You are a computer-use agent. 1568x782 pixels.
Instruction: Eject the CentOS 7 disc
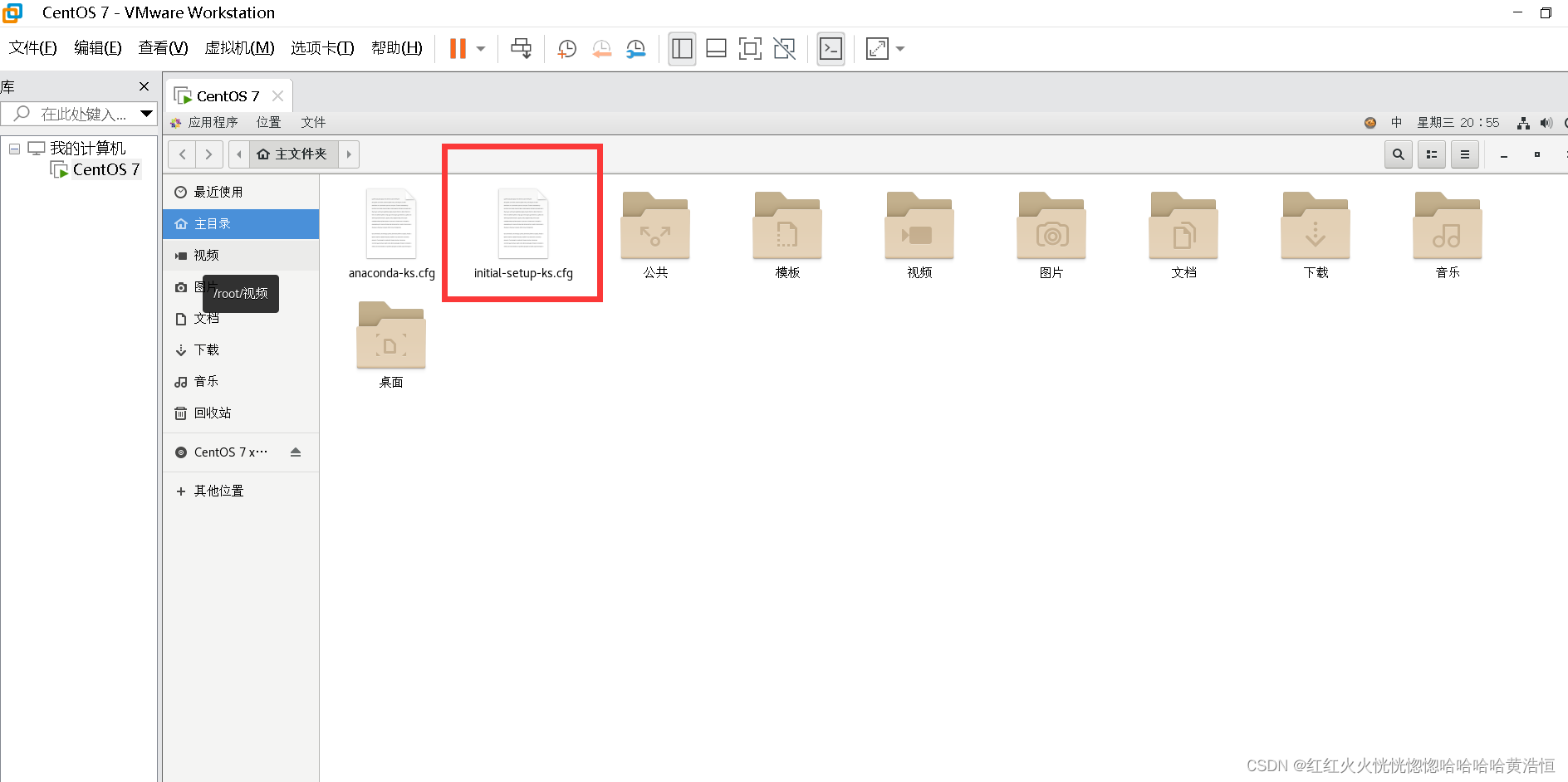[x=296, y=452]
